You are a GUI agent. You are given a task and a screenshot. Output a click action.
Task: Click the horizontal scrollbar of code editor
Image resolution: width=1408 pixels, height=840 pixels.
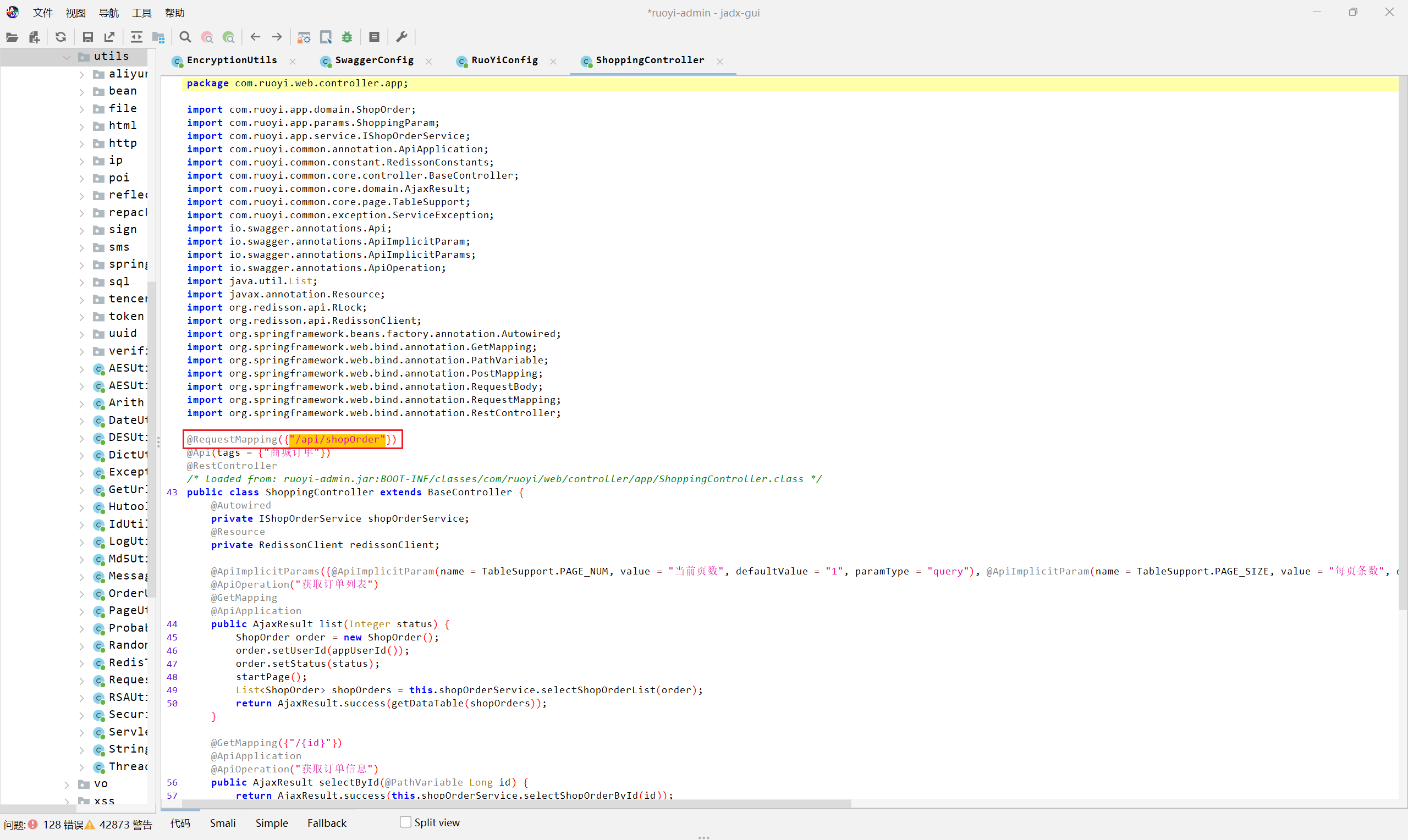515,804
